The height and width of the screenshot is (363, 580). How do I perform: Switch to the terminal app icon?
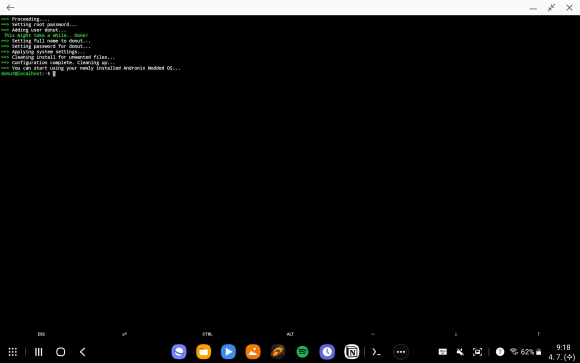[377, 352]
